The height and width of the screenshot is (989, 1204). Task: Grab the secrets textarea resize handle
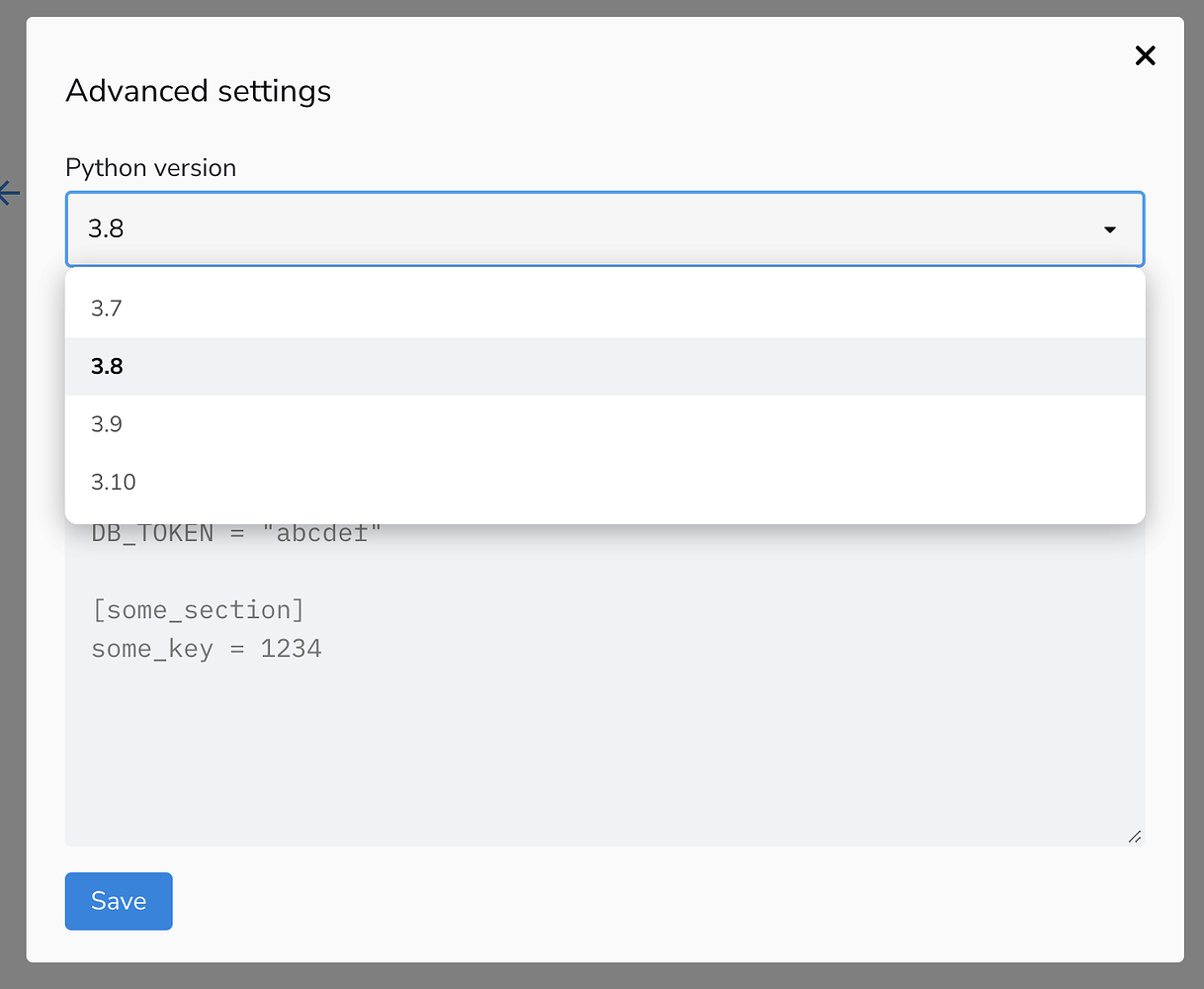pyautogui.click(x=1135, y=837)
